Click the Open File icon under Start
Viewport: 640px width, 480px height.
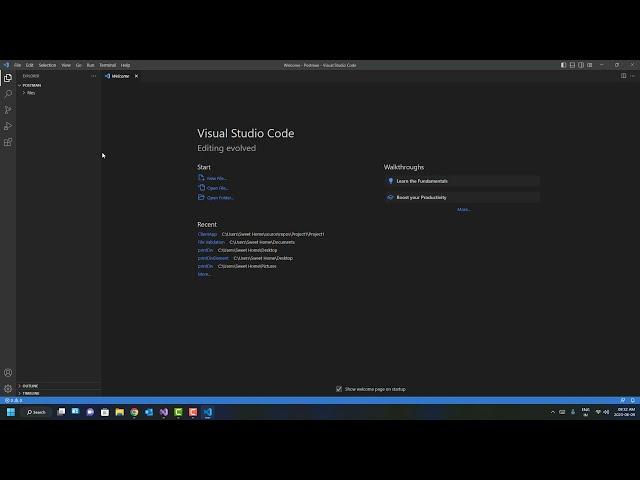point(201,187)
